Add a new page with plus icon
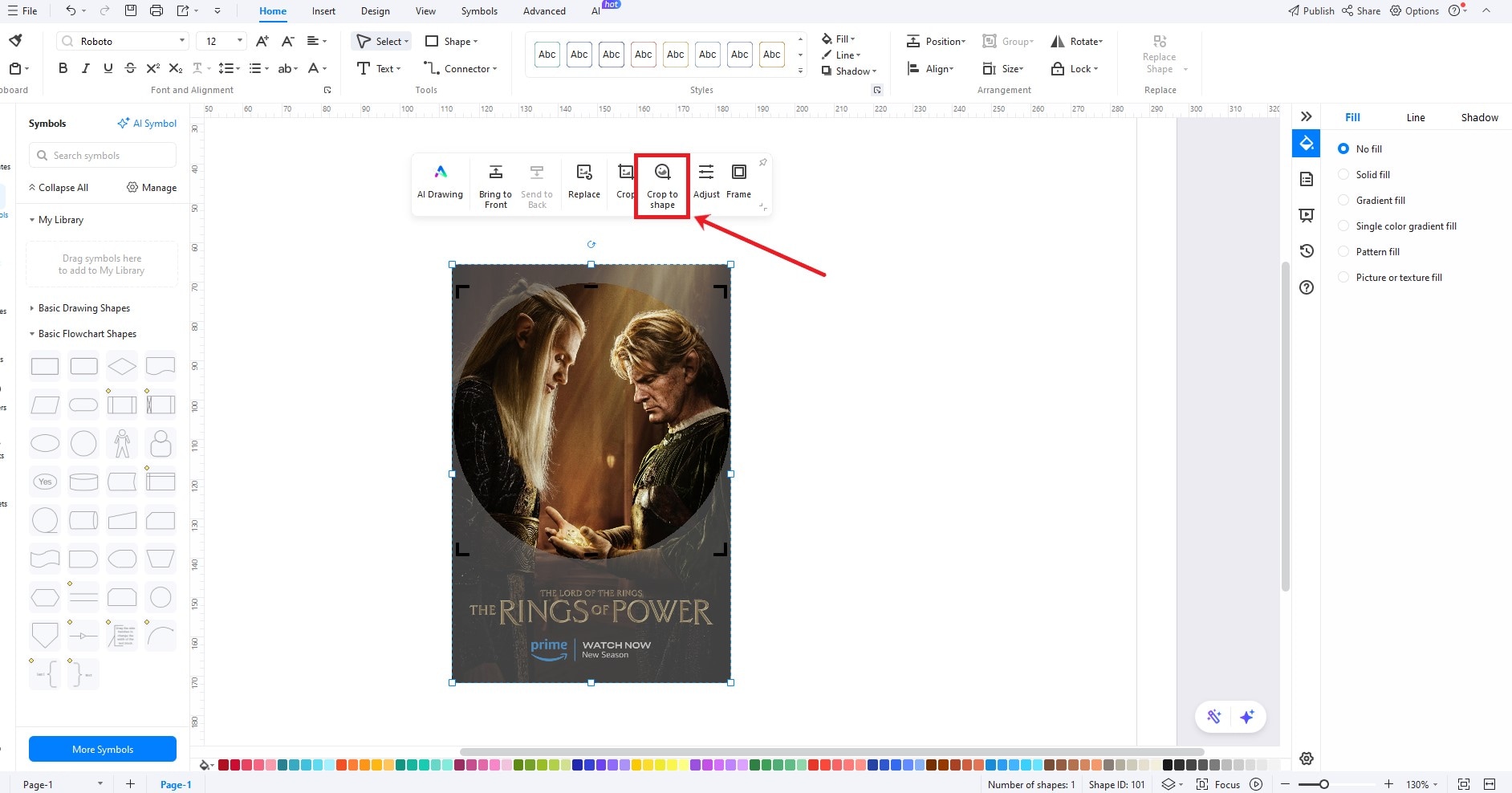This screenshot has width=1512, height=793. [x=130, y=784]
